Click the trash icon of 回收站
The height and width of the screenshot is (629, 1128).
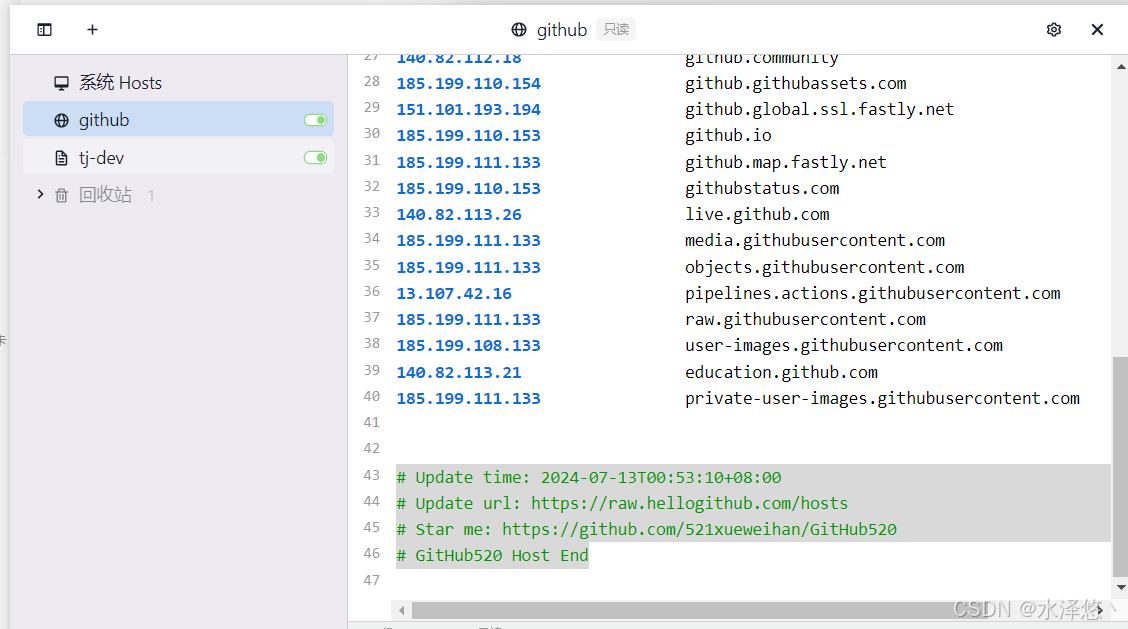(x=64, y=194)
